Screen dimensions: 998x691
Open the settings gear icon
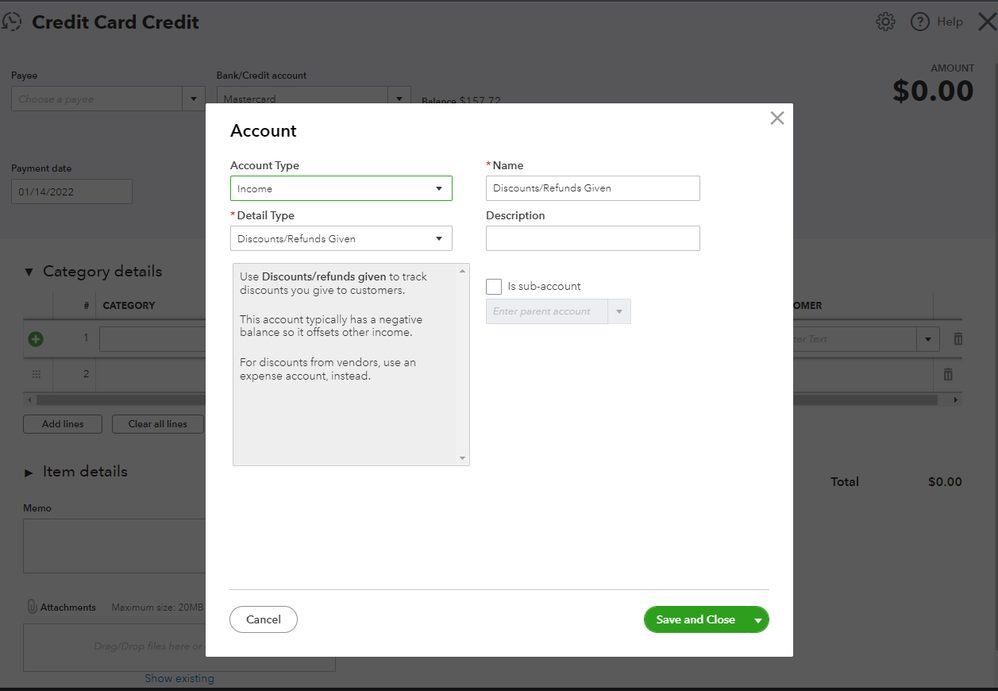click(x=885, y=22)
